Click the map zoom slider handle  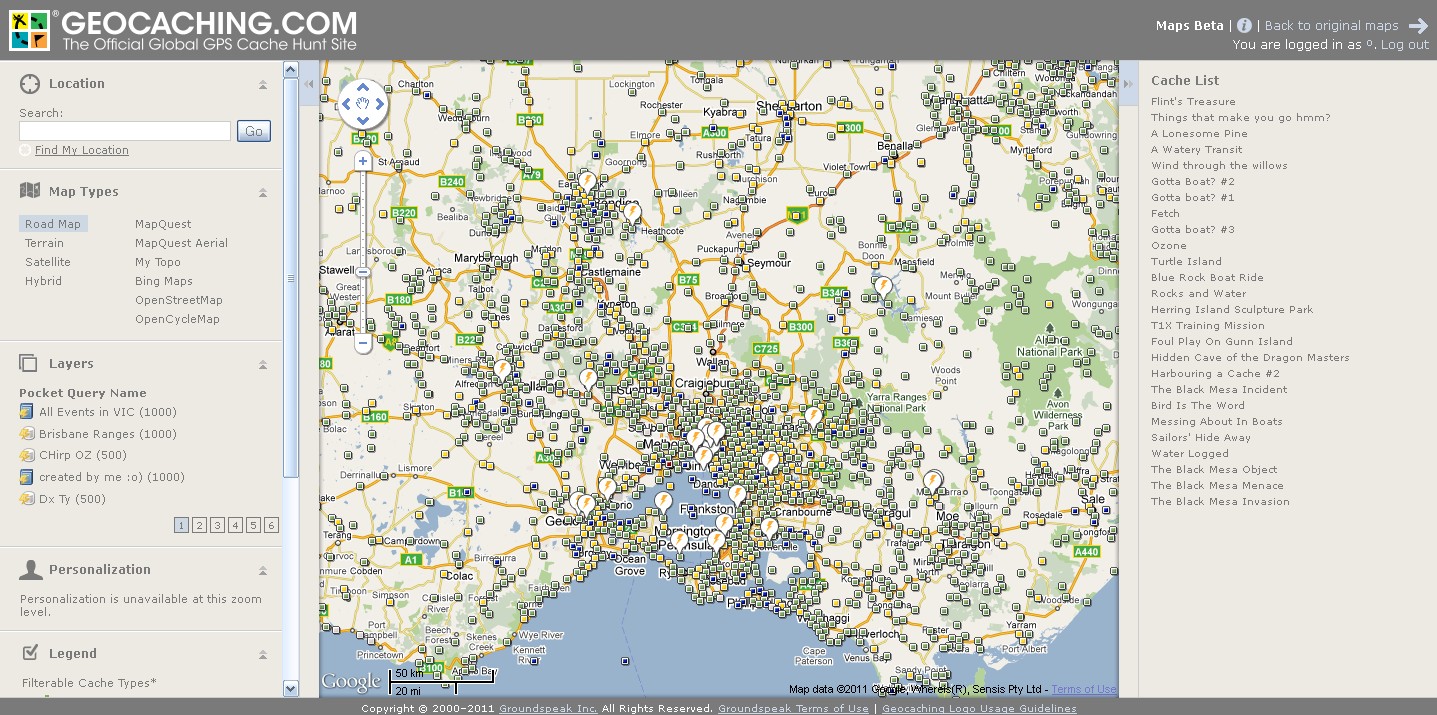[x=363, y=272]
